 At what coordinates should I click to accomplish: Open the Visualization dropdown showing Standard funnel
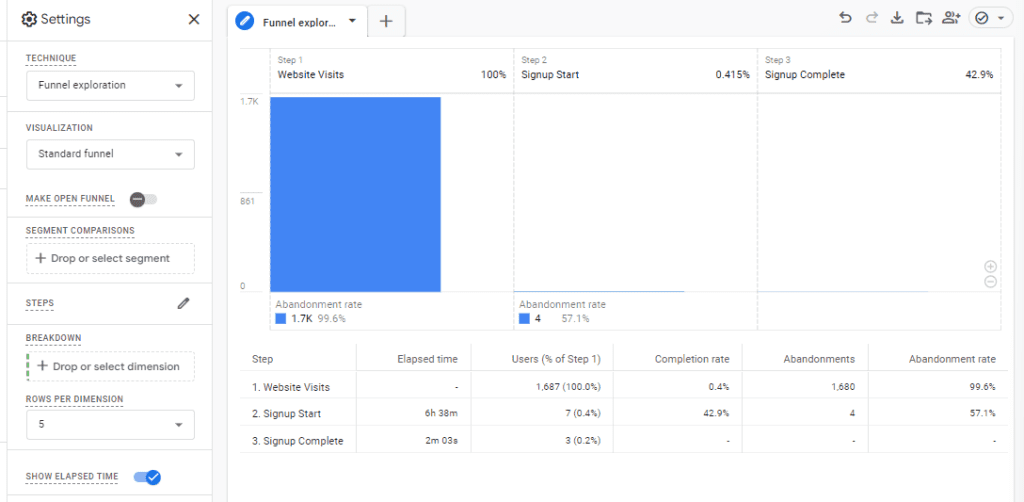[x=110, y=154]
